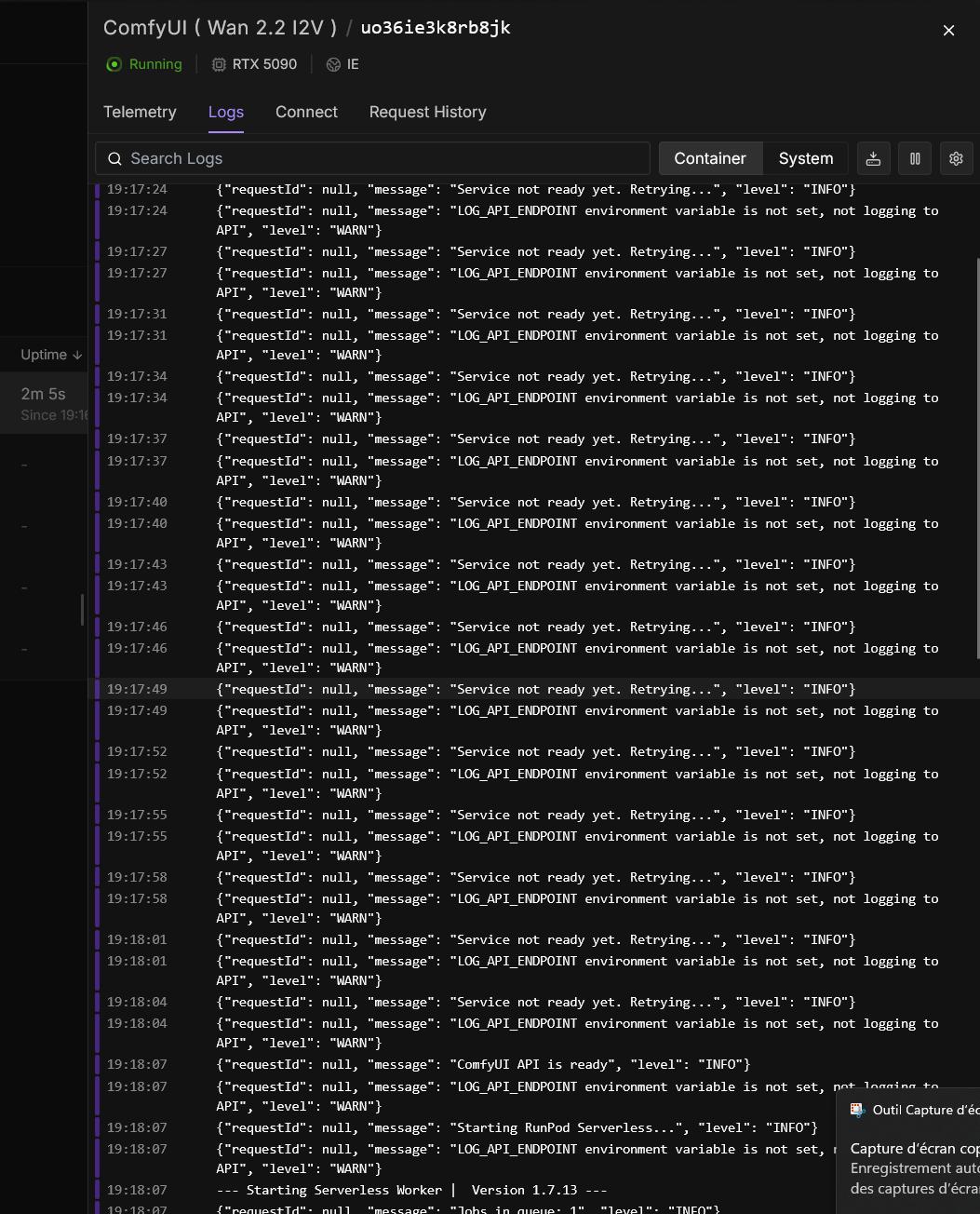Switch to the Telemetry tab
980x1214 pixels.
(140, 112)
